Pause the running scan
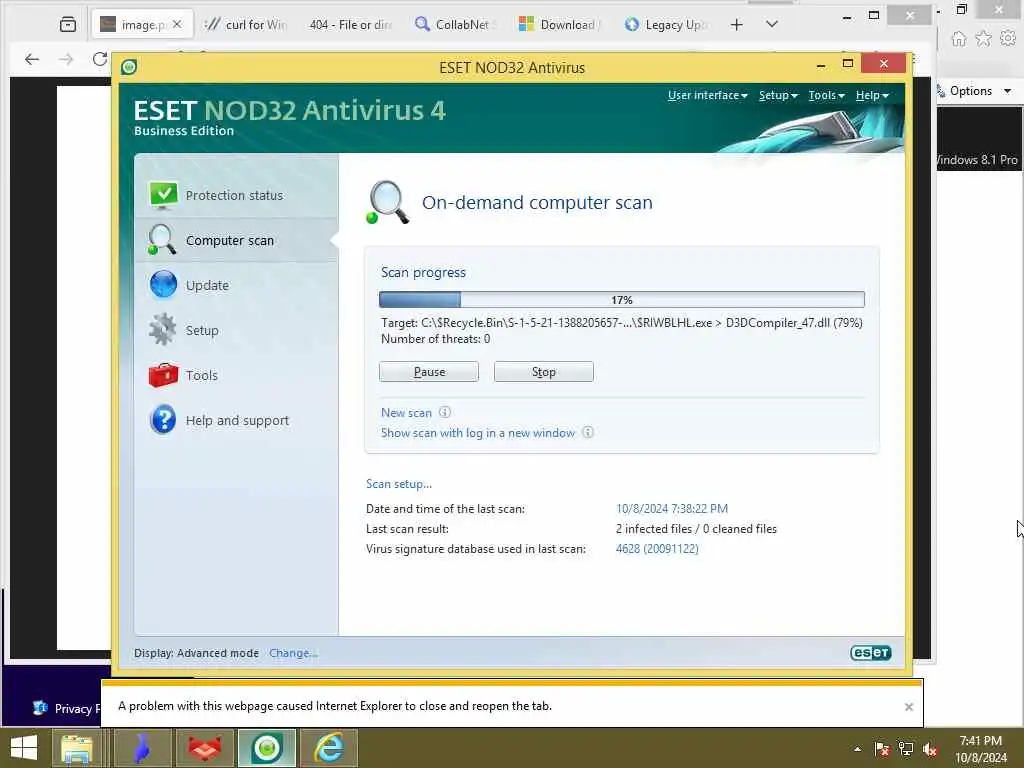This screenshot has width=1024, height=768. [x=429, y=372]
